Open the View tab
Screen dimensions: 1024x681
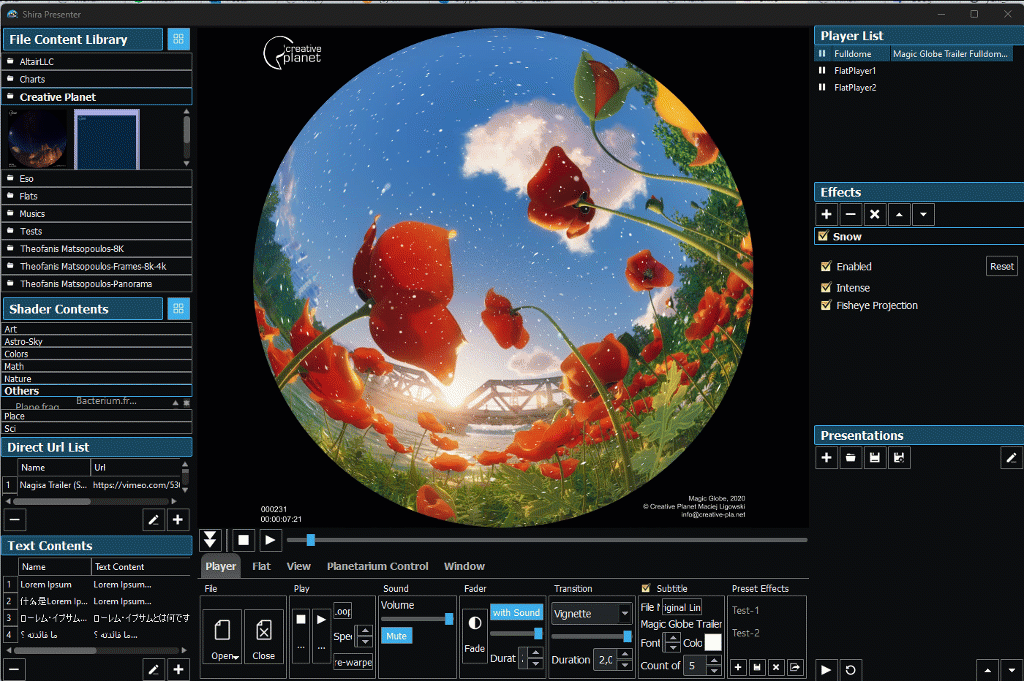point(298,566)
